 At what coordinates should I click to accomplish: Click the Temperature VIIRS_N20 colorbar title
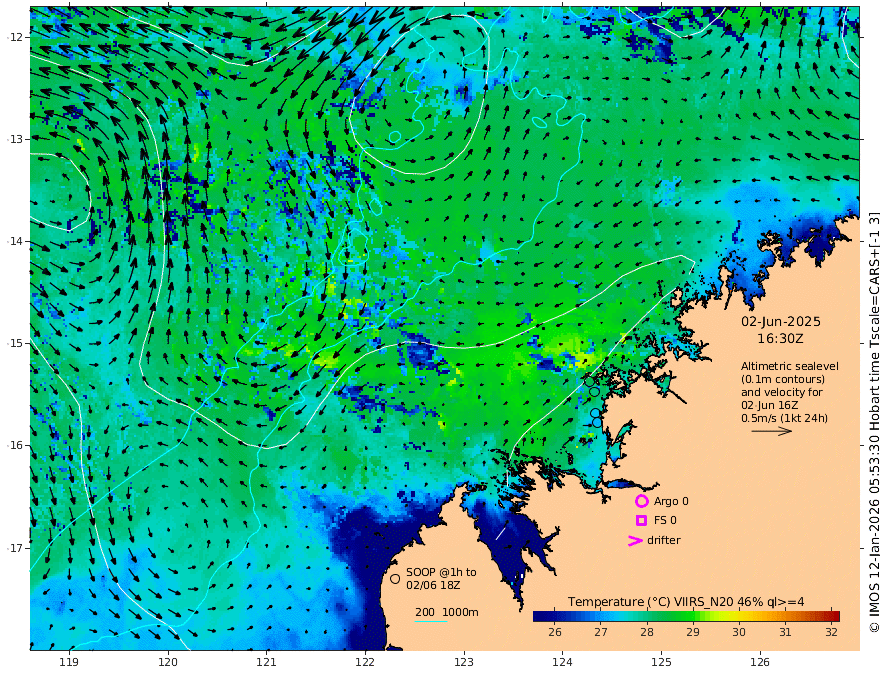pos(686,602)
